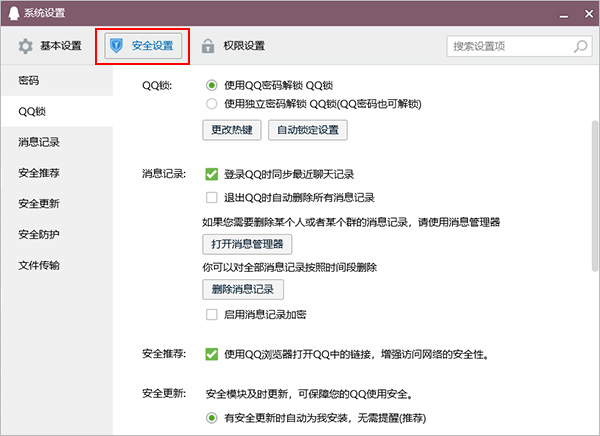Image resolution: width=600 pixels, height=436 pixels.
Task: Open the 基本设置 tab
Action: coord(50,46)
